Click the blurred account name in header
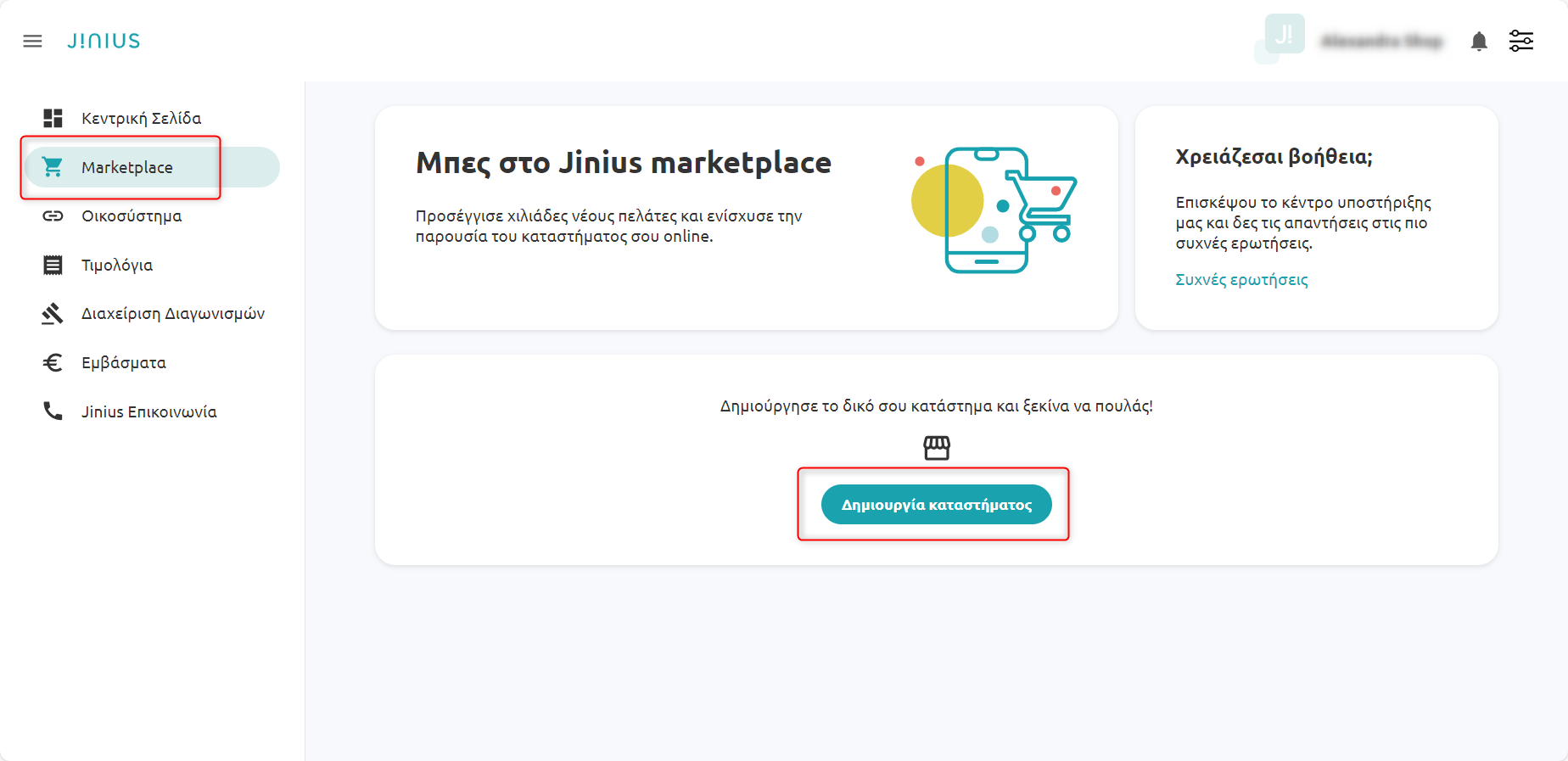 pyautogui.click(x=1381, y=41)
